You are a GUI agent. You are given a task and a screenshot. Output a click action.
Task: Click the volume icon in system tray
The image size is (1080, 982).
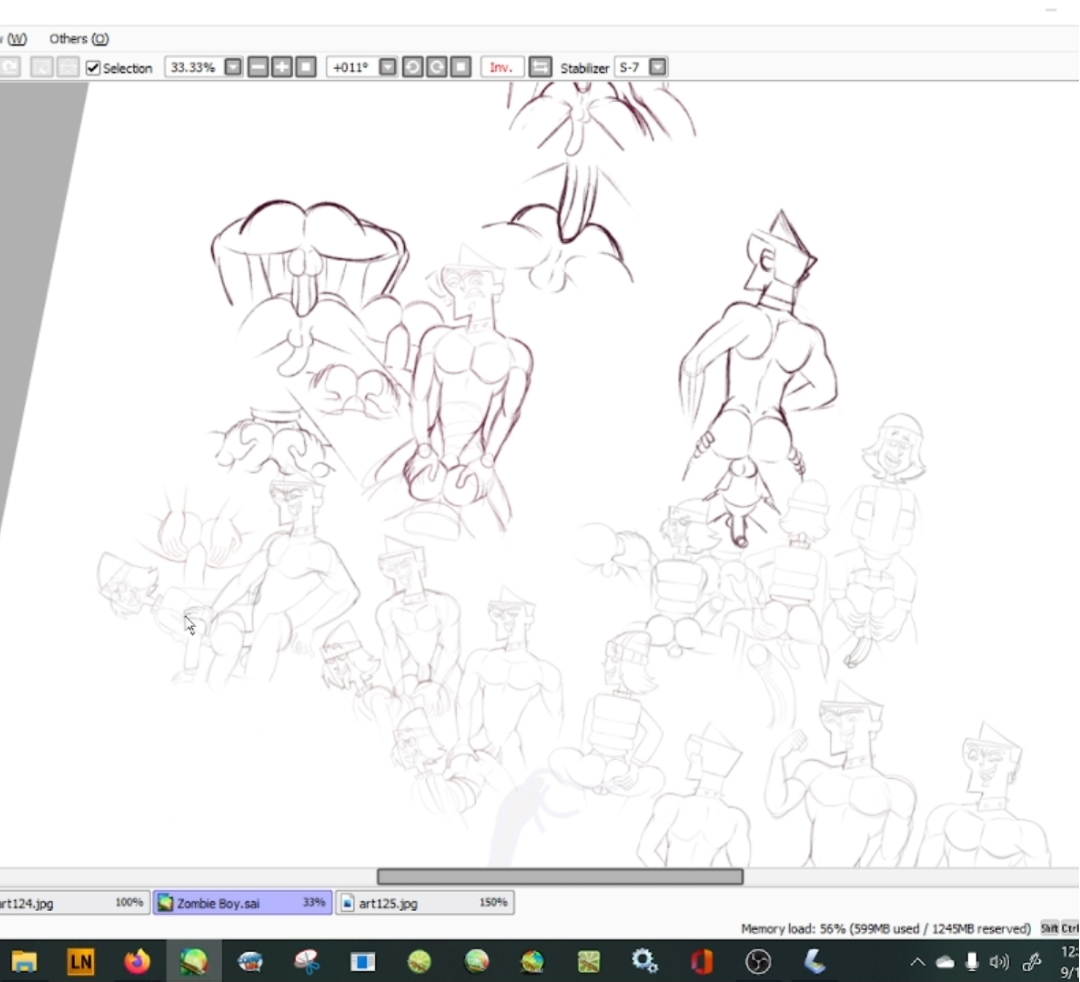998,962
